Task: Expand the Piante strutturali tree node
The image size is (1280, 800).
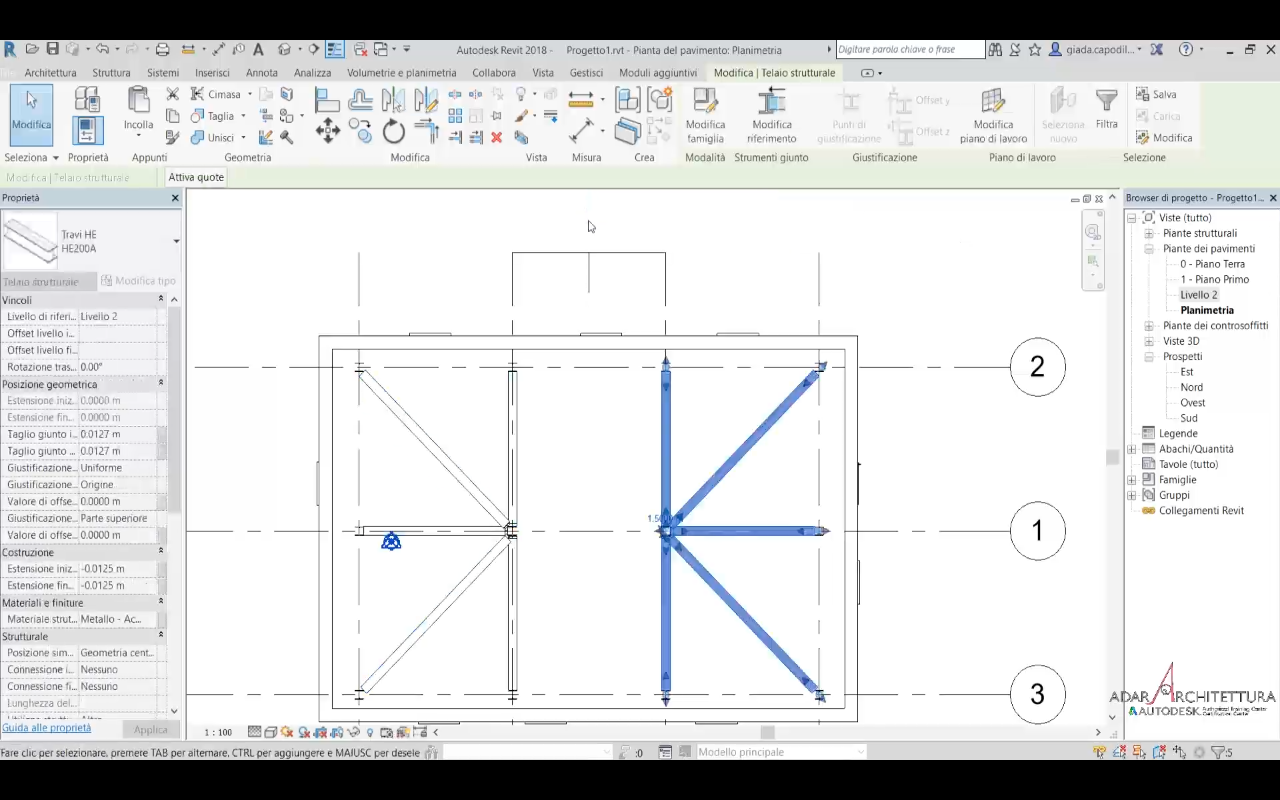Action: [1149, 233]
